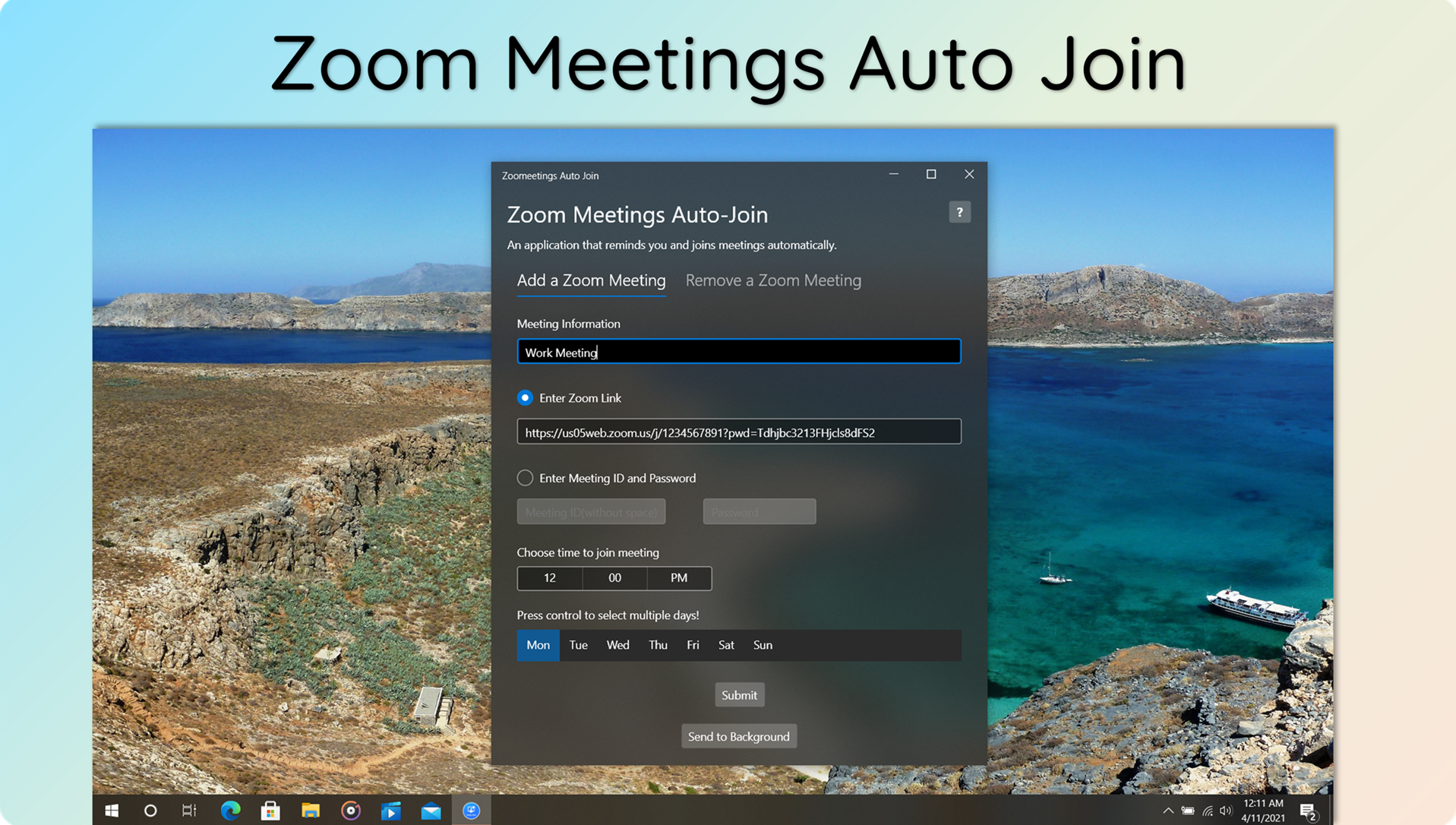
Task: Select Enter Meeting ID and Password option
Action: [x=525, y=478]
